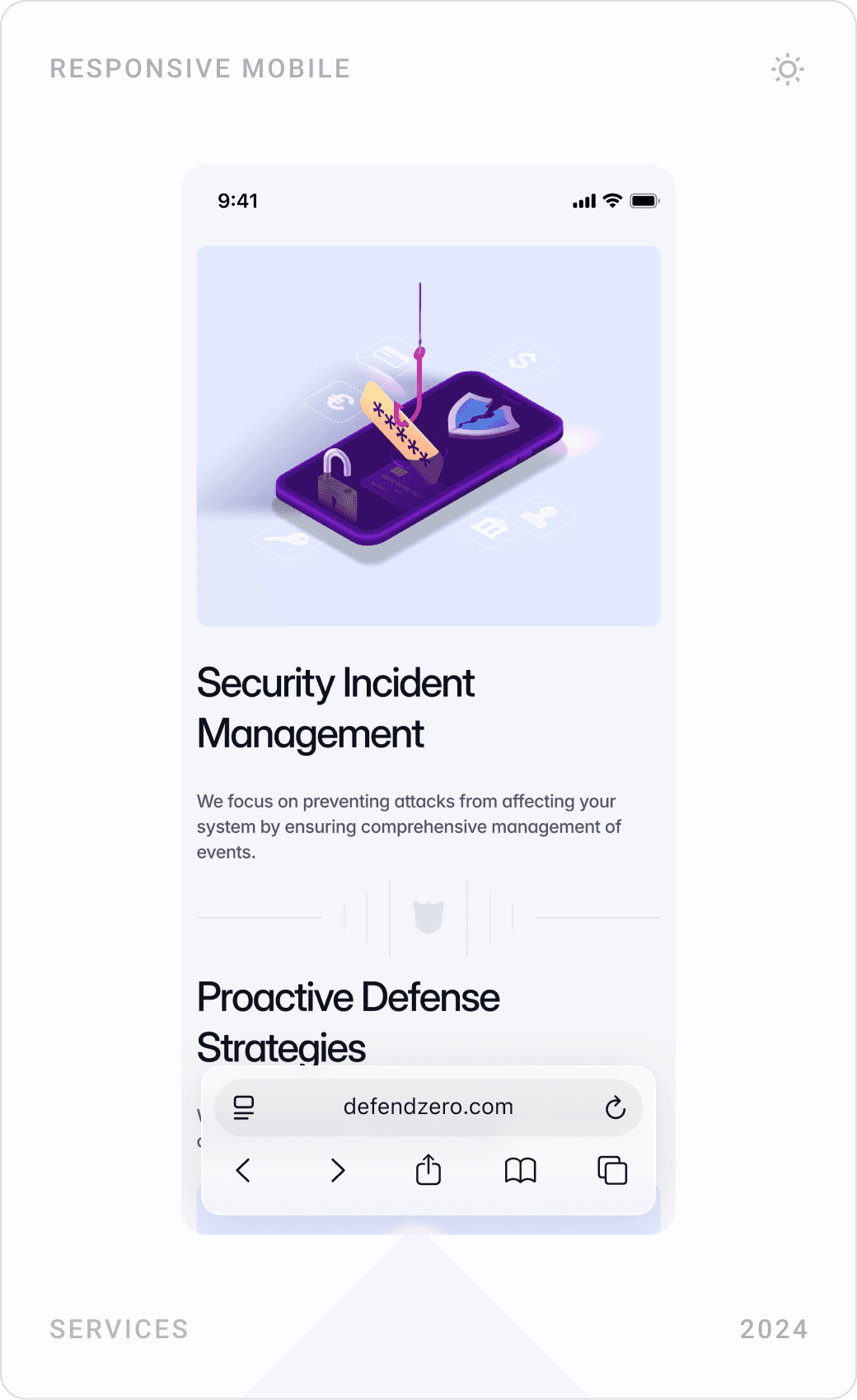Click the battery indicator in the status bar
Screen dimensions: 857x1400
pyautogui.click(x=644, y=199)
